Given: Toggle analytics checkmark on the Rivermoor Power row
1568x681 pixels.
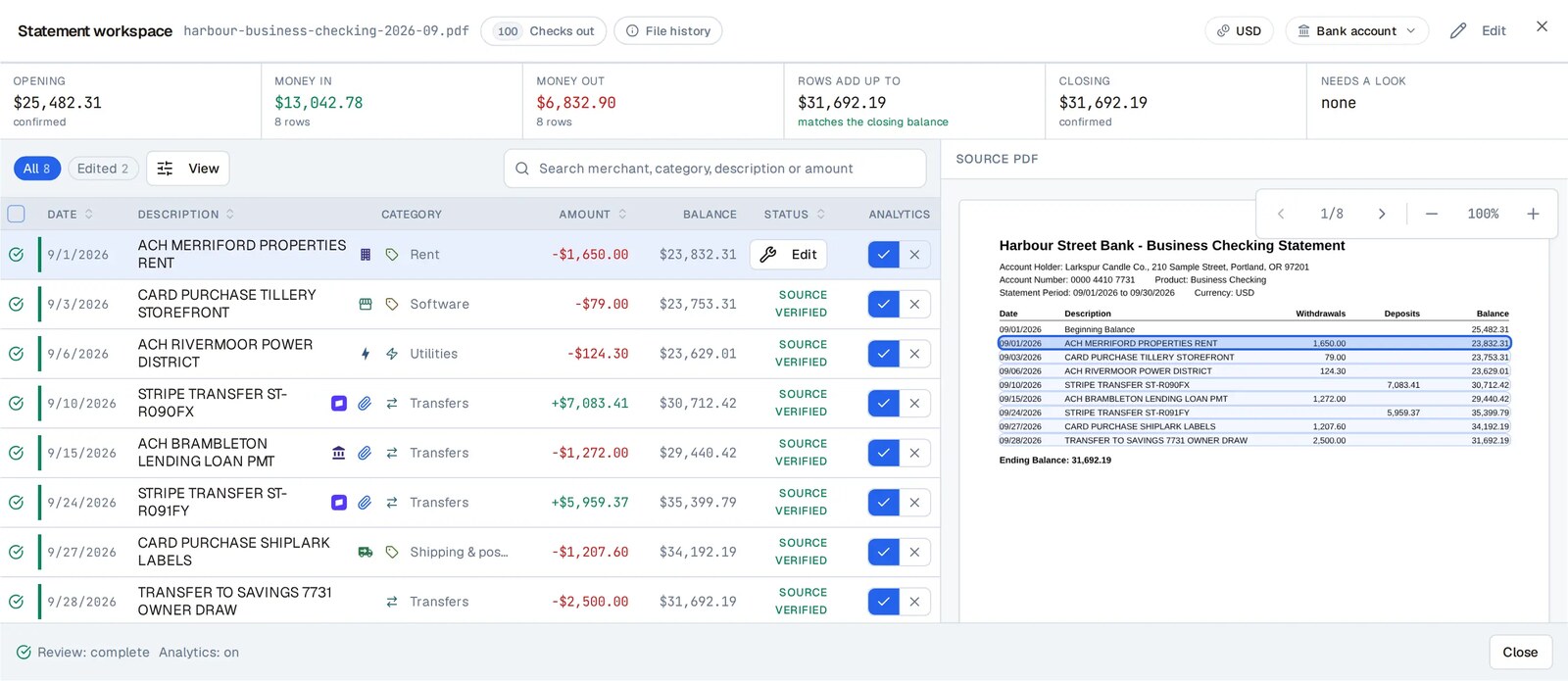Looking at the screenshot, I should coord(884,354).
